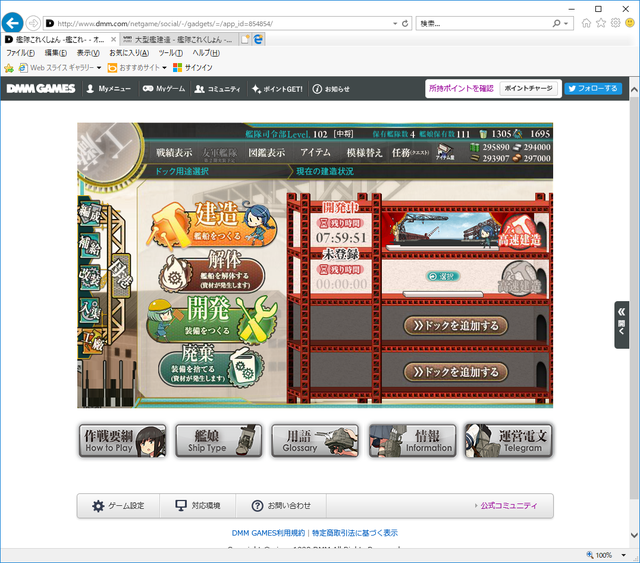This screenshot has height=563, width=640.
Task: Open the お知らせ header link
Action: pos(331,89)
